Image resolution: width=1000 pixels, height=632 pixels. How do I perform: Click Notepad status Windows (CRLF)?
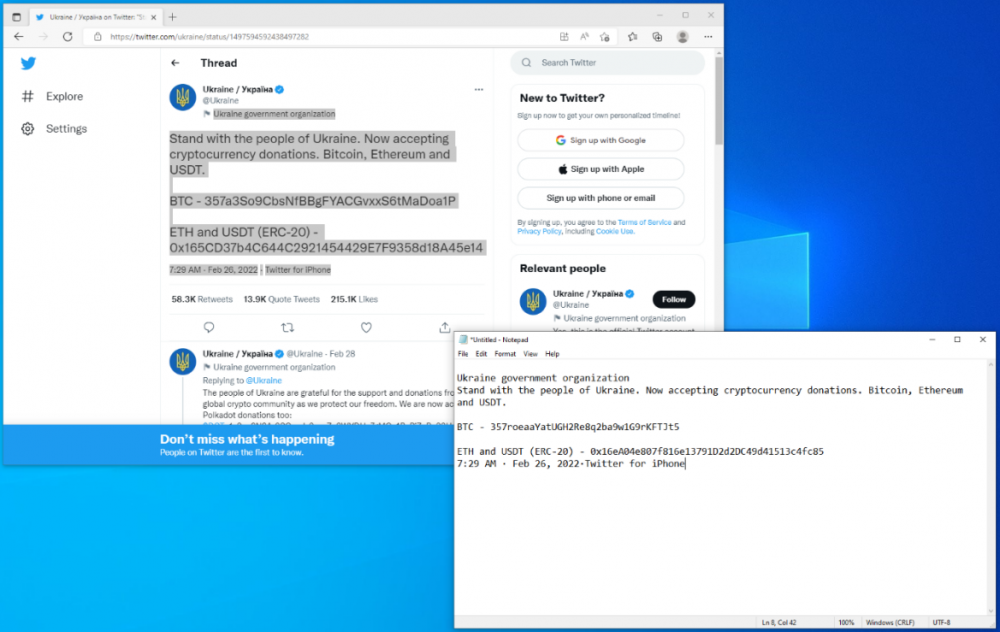890,622
